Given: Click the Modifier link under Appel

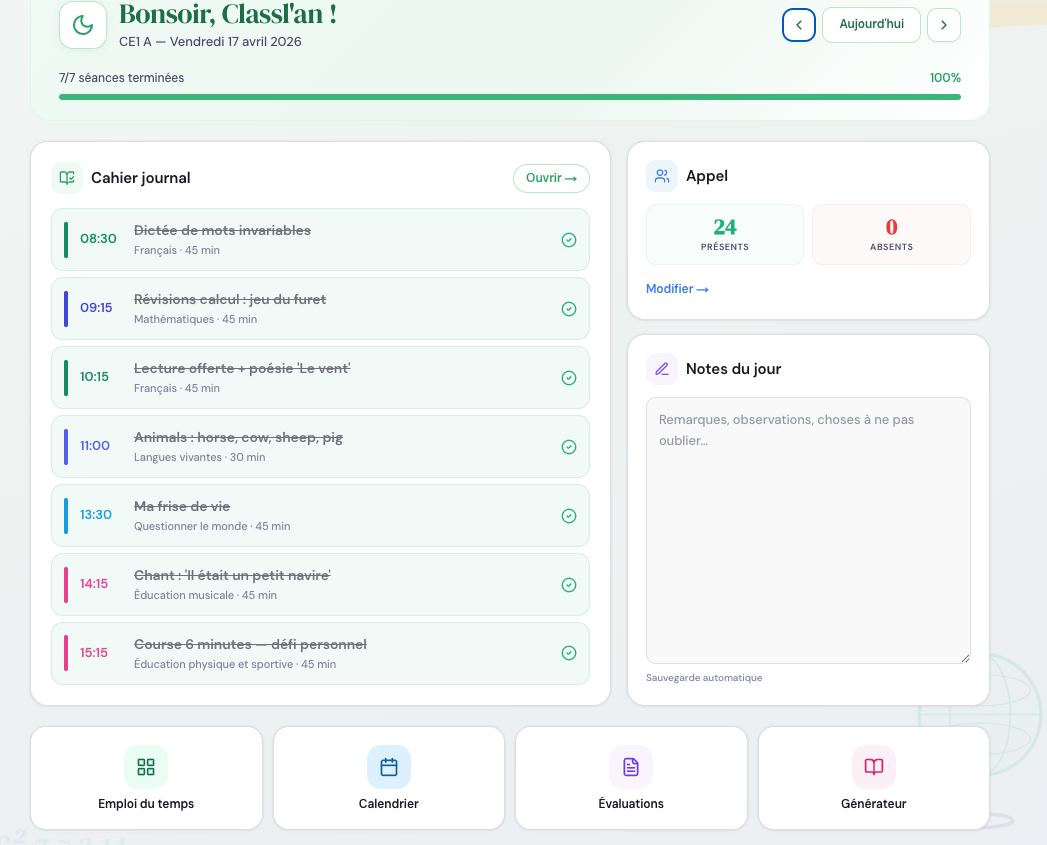Looking at the screenshot, I should 677,289.
